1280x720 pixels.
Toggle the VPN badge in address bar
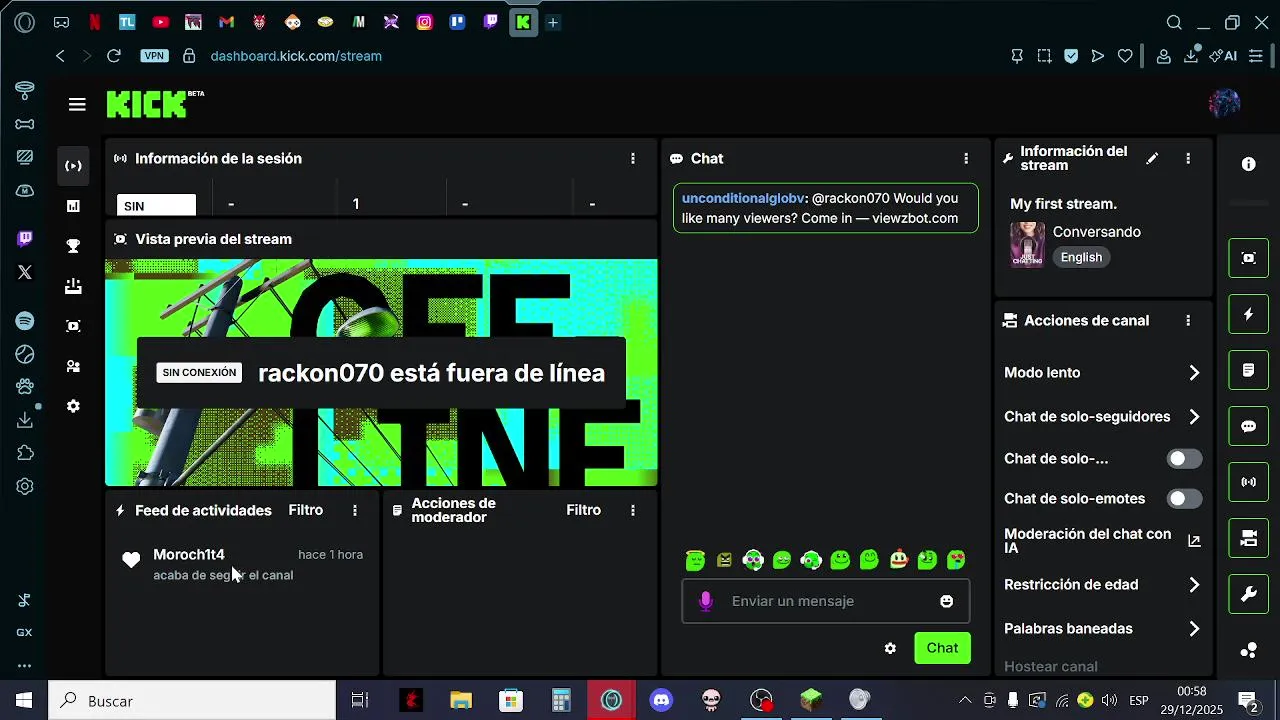pyautogui.click(x=154, y=56)
